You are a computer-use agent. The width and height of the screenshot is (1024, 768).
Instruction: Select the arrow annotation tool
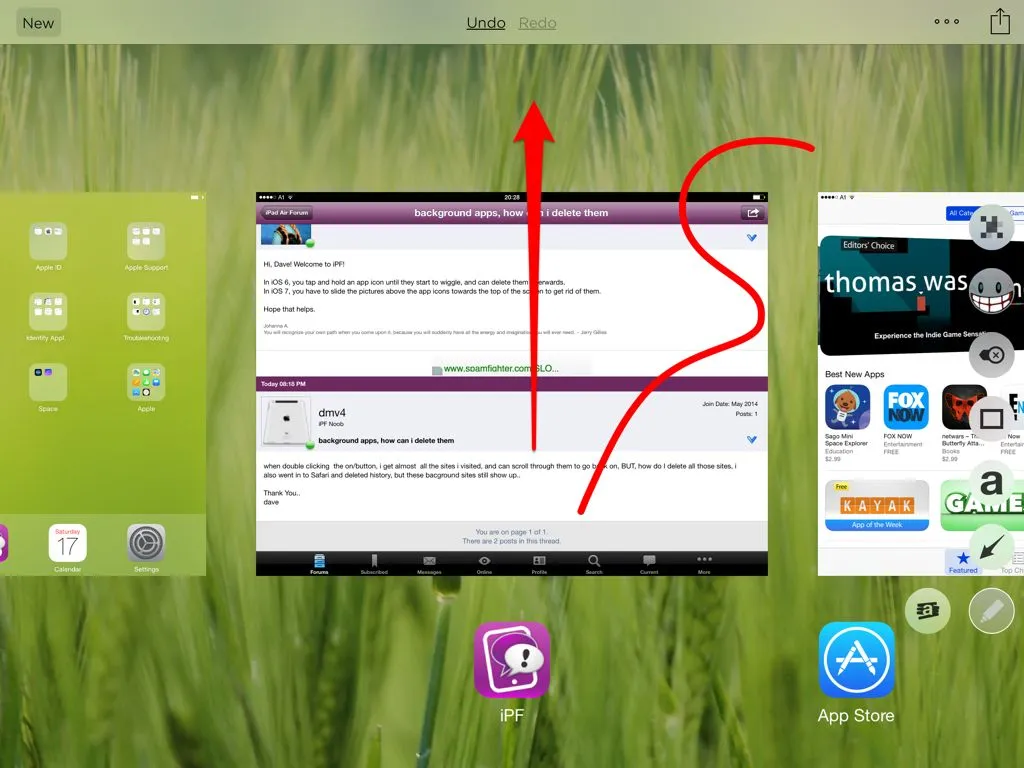click(x=991, y=547)
